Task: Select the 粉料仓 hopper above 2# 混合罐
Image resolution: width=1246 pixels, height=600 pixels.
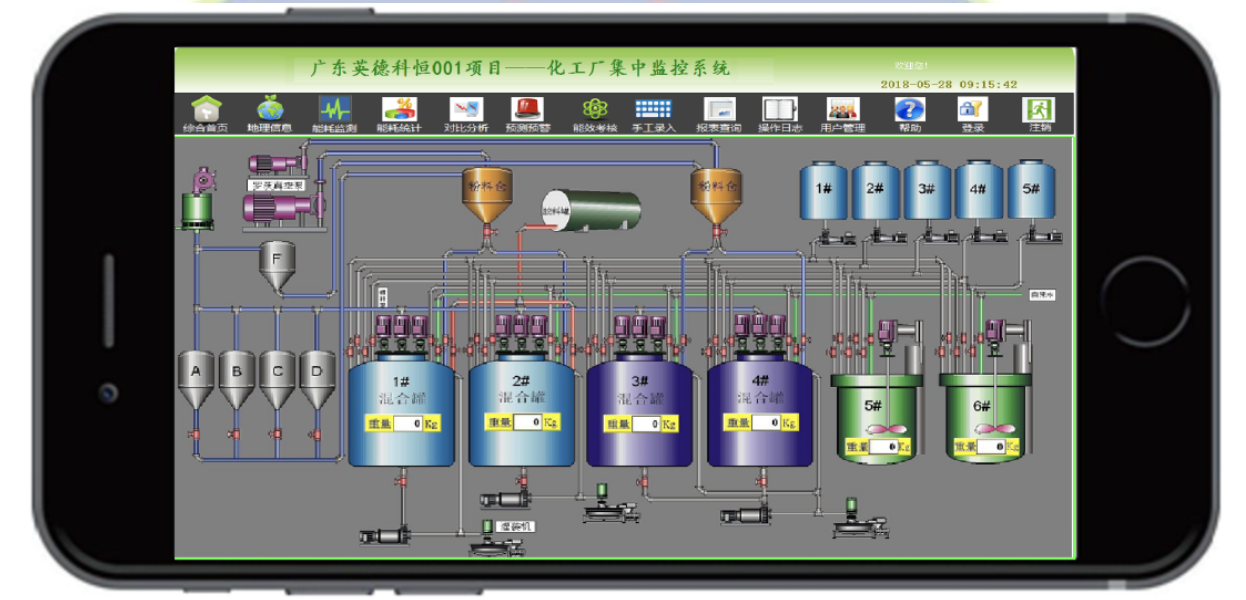Action: tap(486, 195)
